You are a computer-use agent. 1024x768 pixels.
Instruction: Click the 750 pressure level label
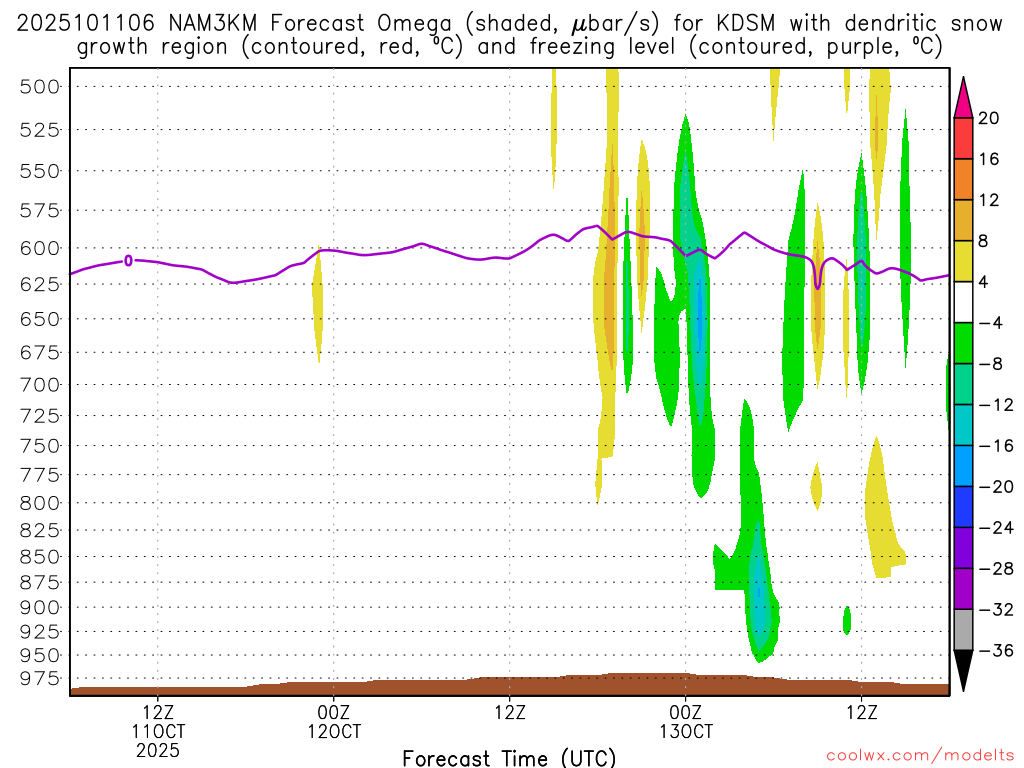[x=40, y=446]
